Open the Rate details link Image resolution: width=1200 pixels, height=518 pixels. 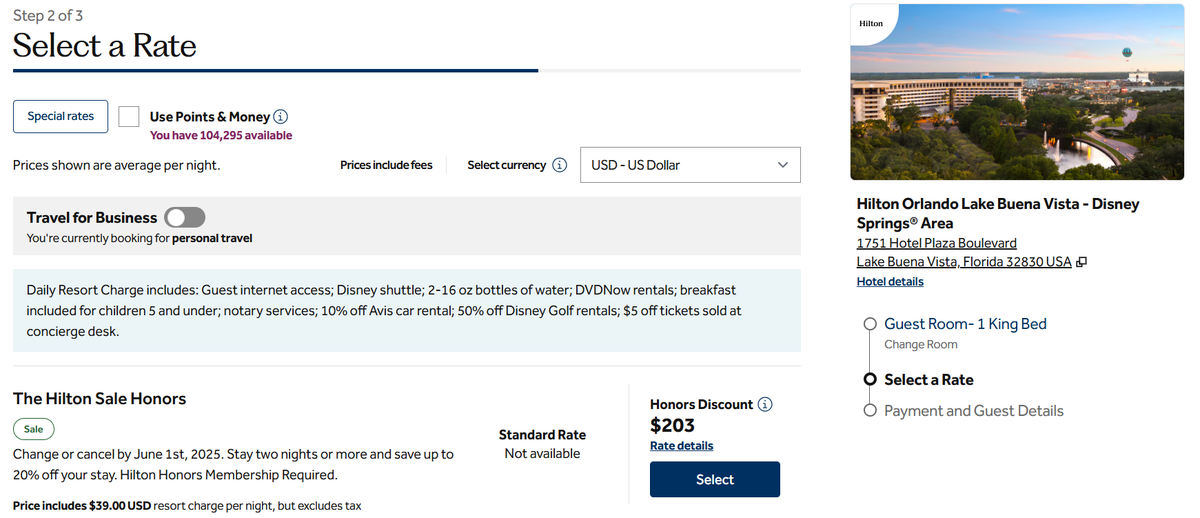click(x=681, y=445)
